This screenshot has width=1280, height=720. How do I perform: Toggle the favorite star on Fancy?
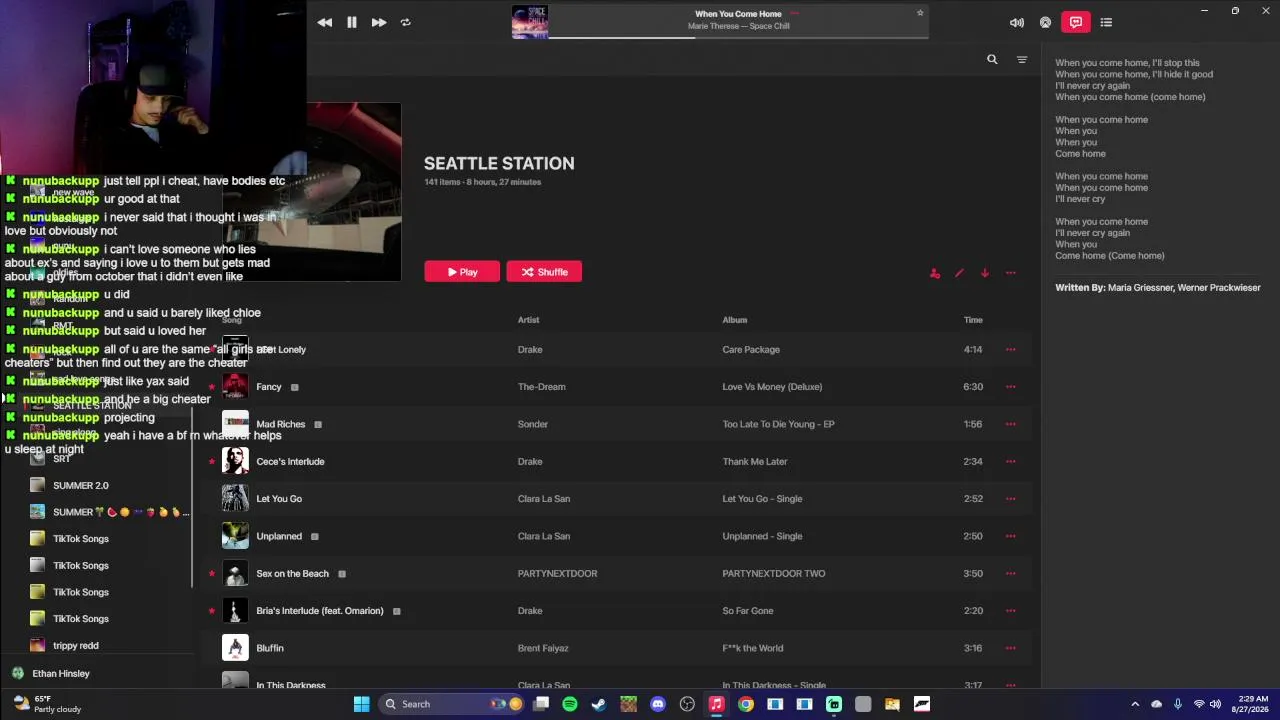[212, 387]
